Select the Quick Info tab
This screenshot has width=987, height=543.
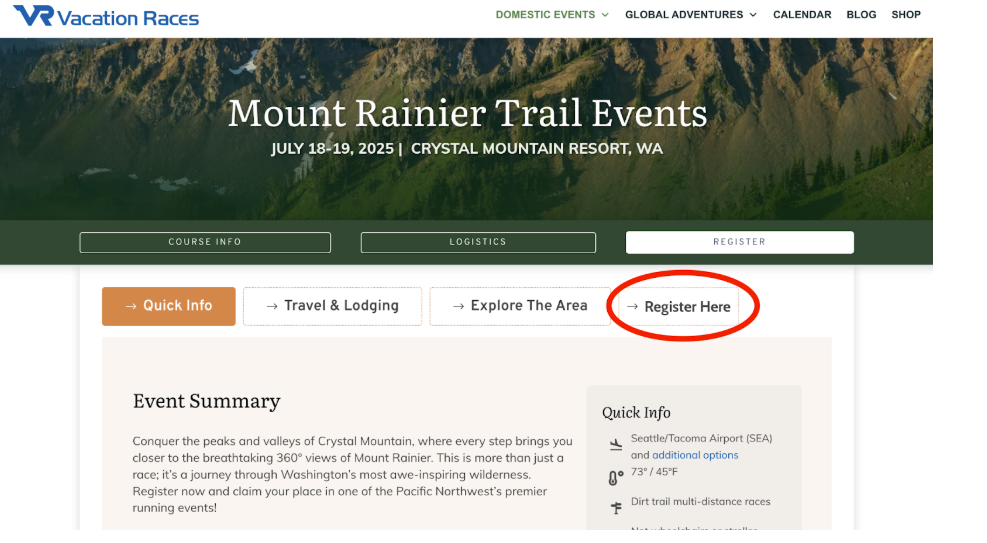pyautogui.click(x=169, y=306)
